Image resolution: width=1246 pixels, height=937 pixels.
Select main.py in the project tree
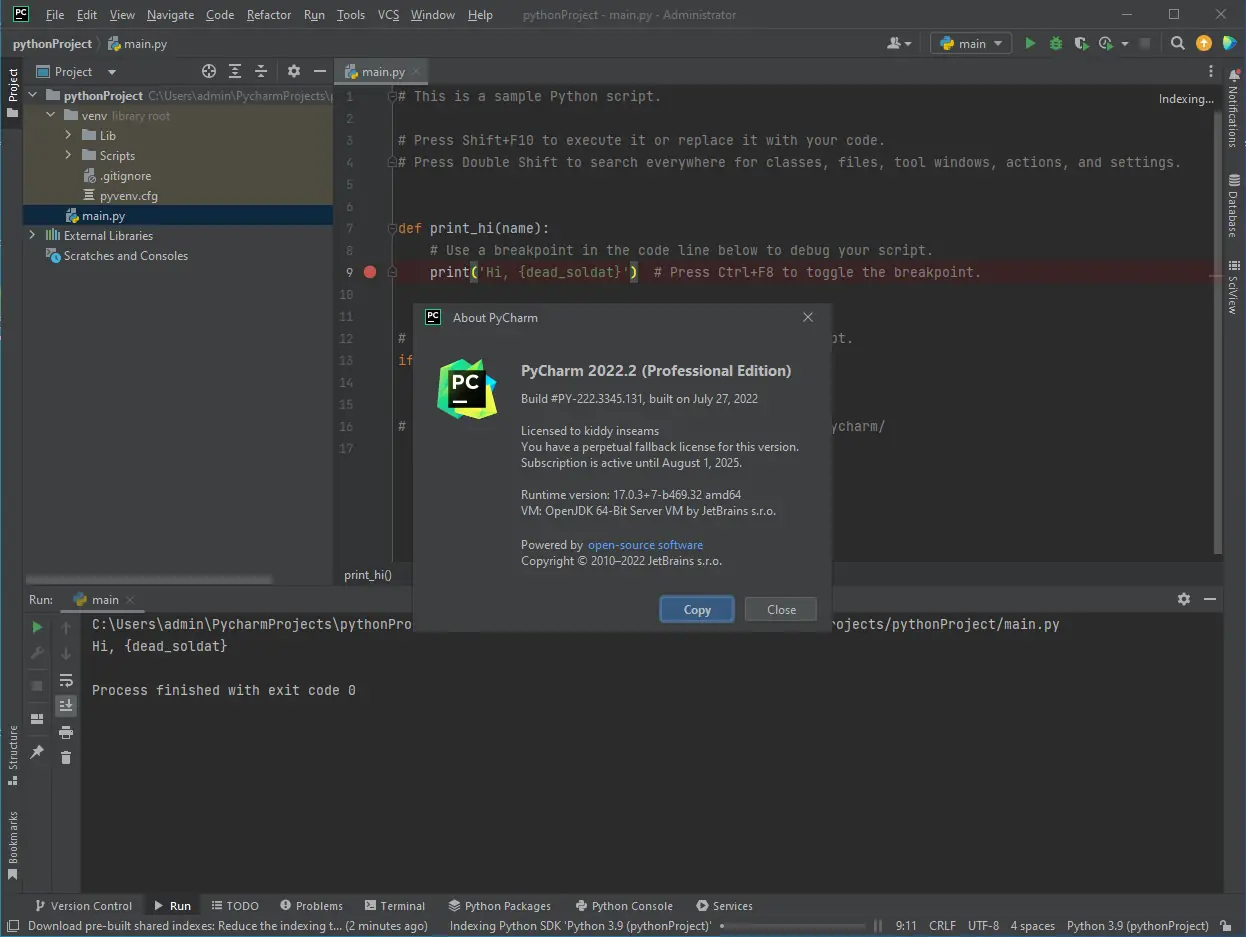(x=103, y=215)
